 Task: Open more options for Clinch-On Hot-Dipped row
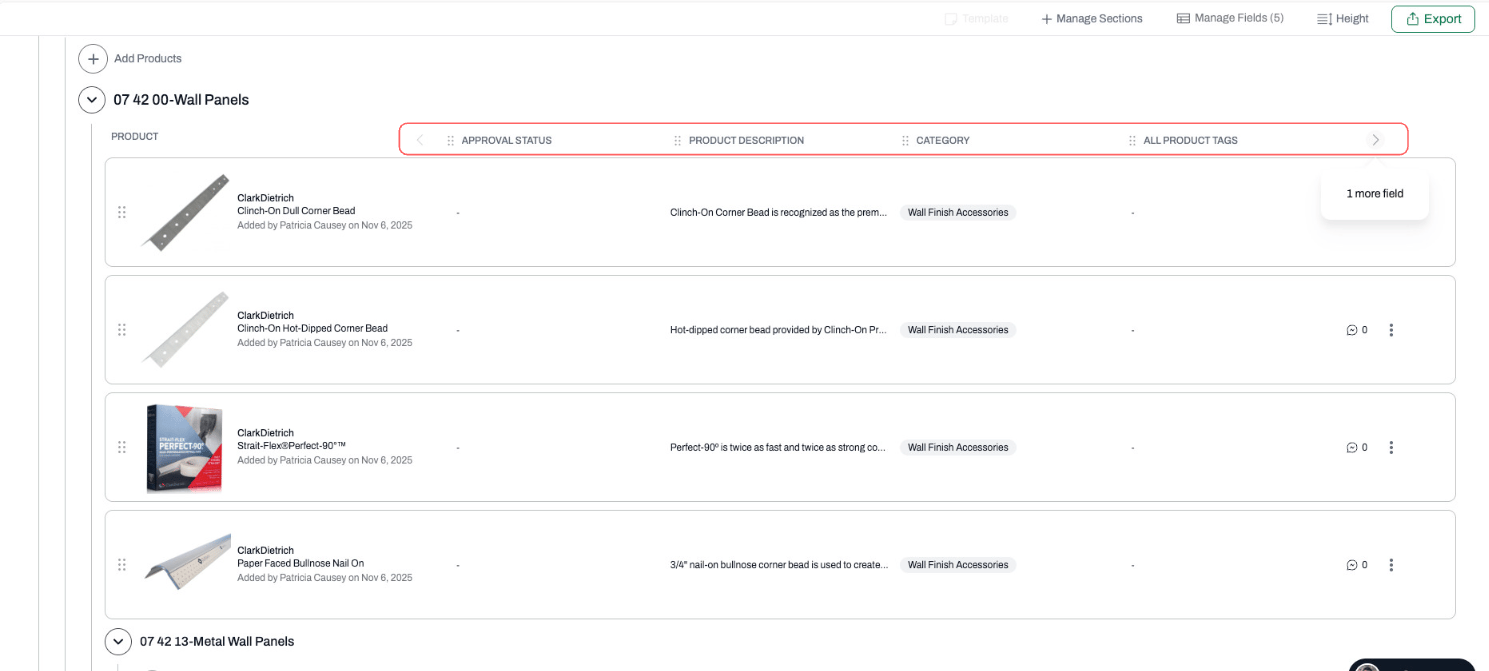click(1391, 330)
